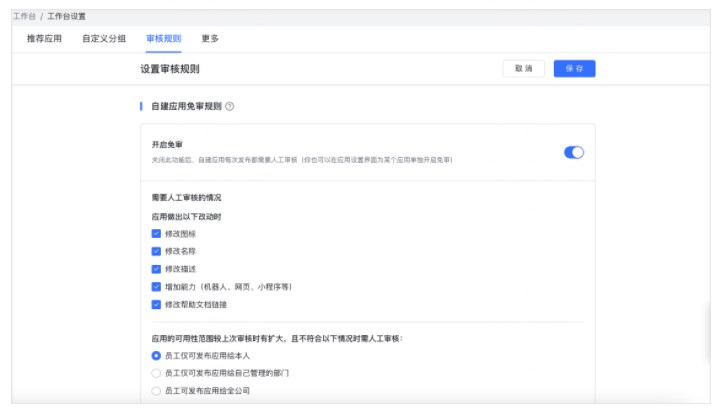Click the 修改帮助文档链接 label text

pos(196,304)
